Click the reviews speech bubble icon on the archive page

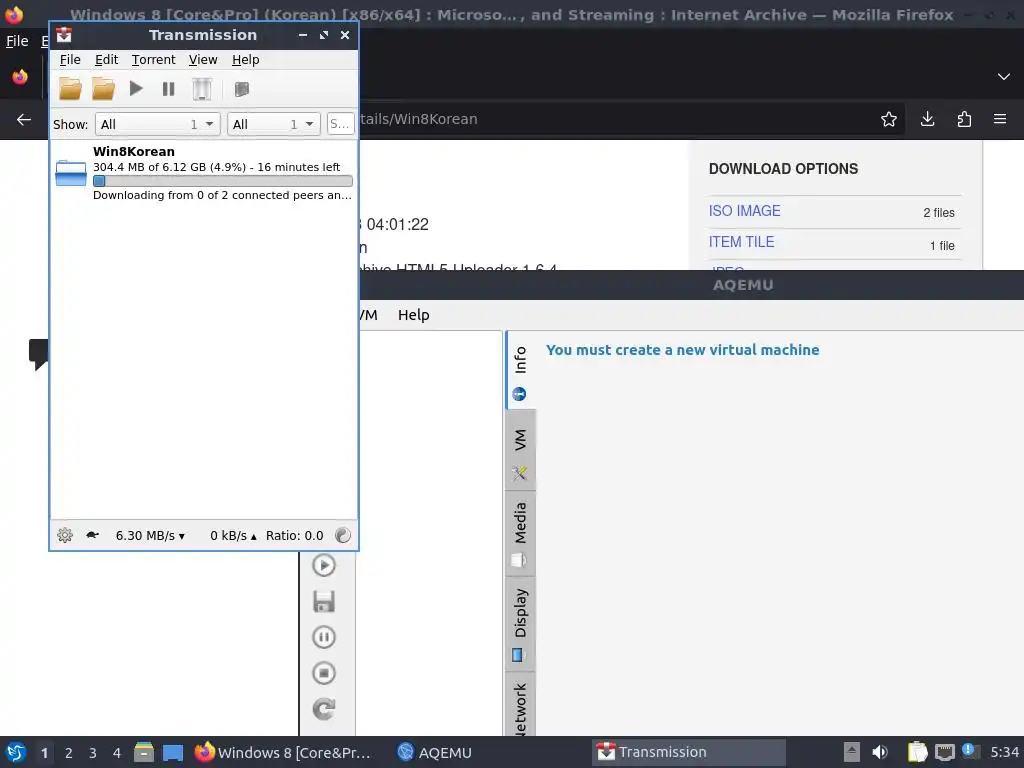pos(39,353)
